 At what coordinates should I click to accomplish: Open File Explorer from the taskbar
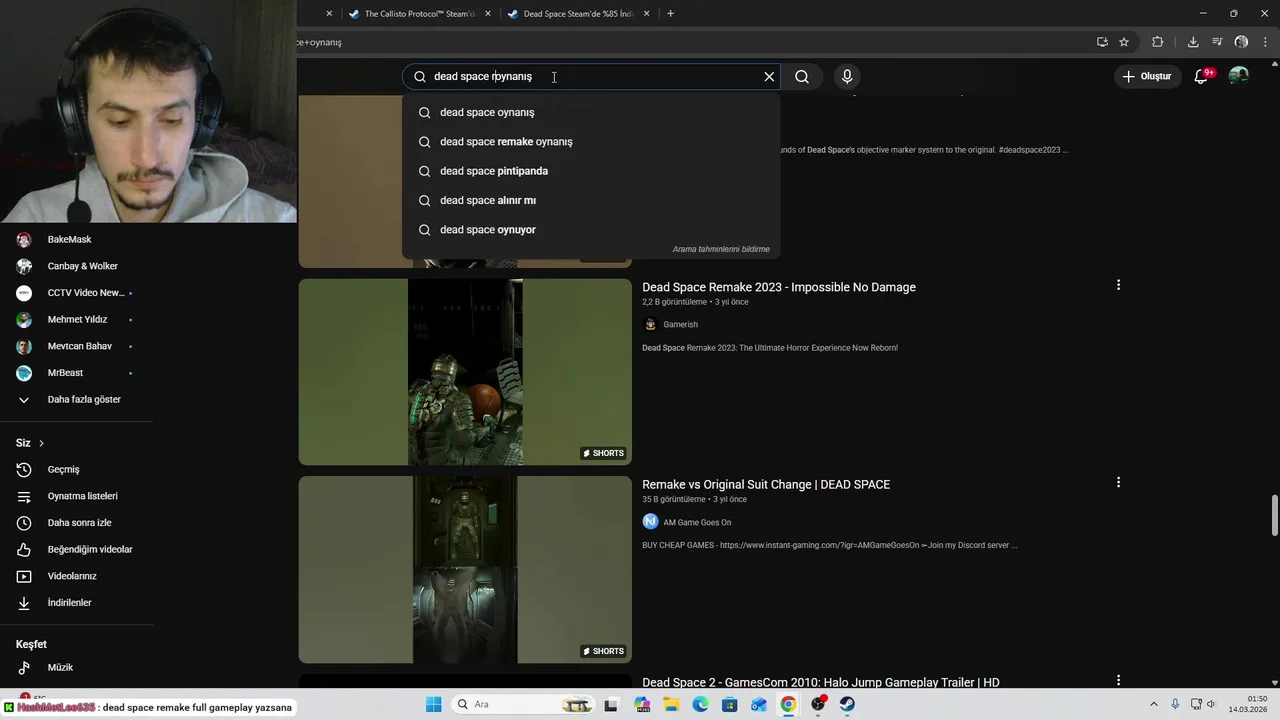pos(672,704)
